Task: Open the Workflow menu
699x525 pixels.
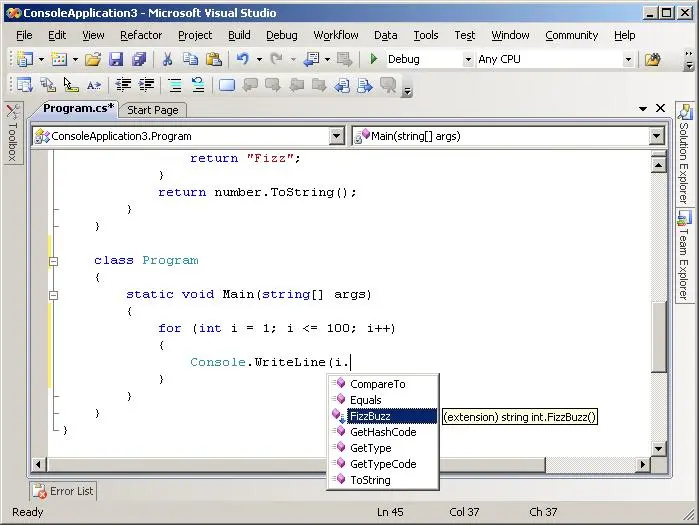Action: click(336, 35)
